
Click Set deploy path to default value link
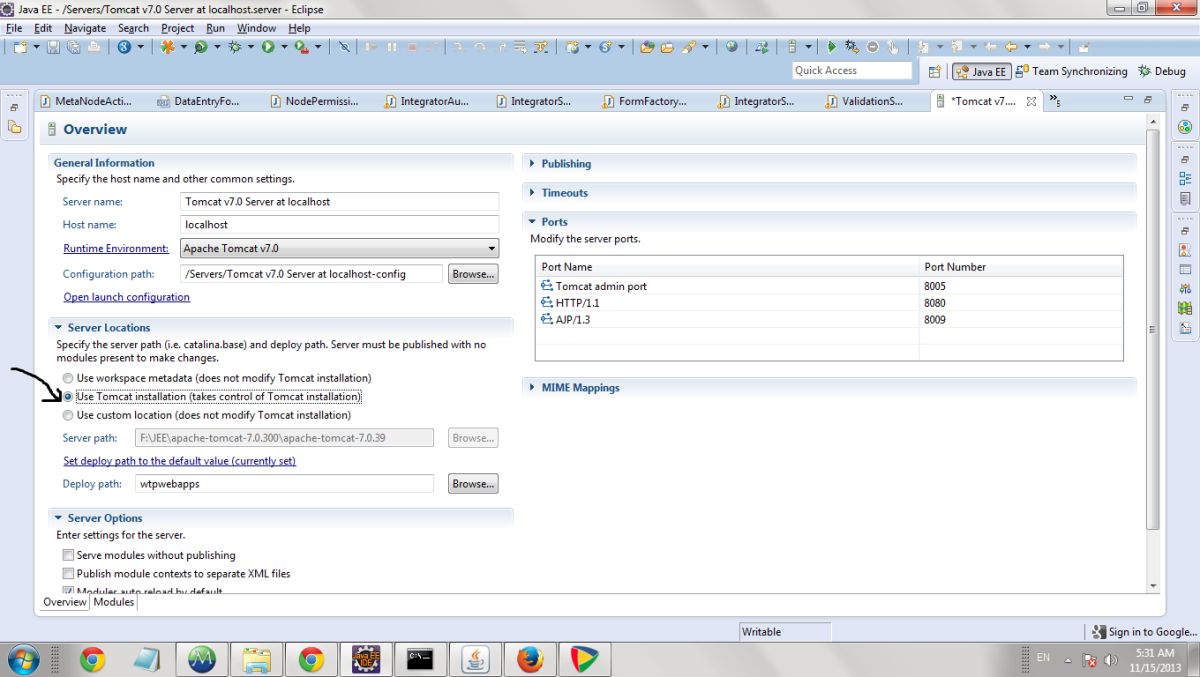[x=180, y=461]
